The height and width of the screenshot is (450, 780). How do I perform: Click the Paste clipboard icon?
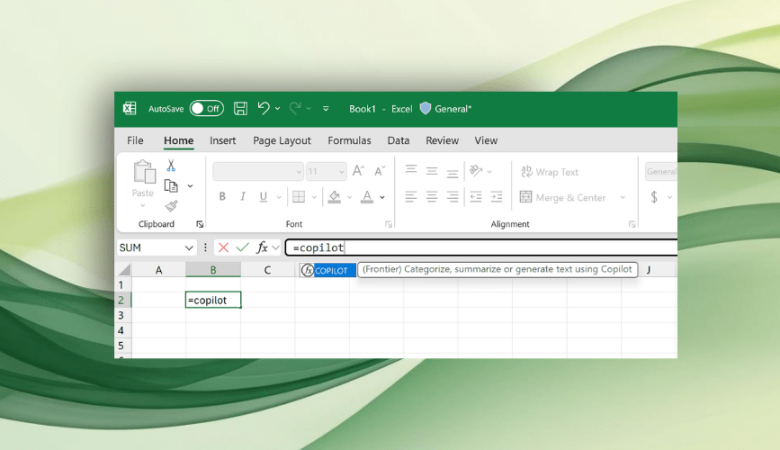(144, 172)
